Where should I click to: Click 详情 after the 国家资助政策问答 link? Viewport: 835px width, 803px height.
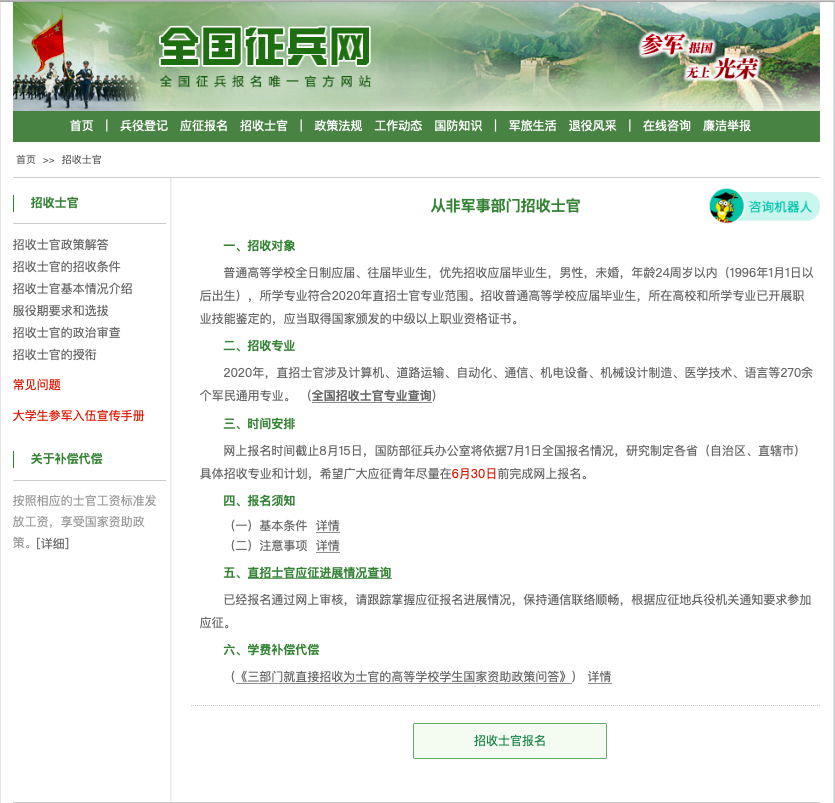coord(600,677)
